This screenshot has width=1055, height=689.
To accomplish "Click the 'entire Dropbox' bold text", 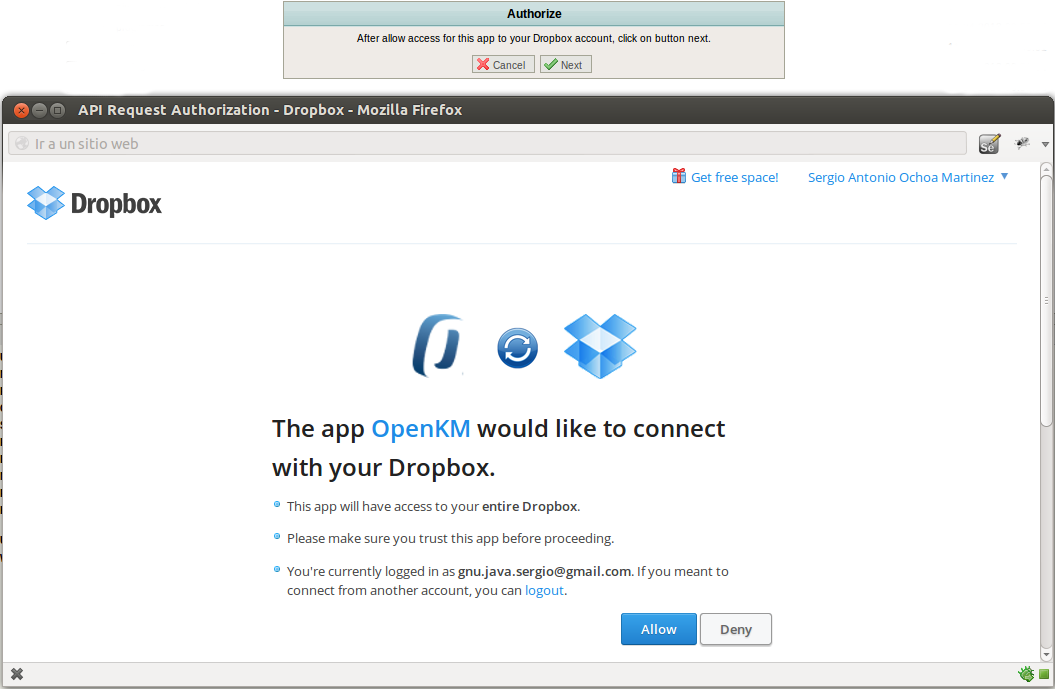I will point(530,506).
